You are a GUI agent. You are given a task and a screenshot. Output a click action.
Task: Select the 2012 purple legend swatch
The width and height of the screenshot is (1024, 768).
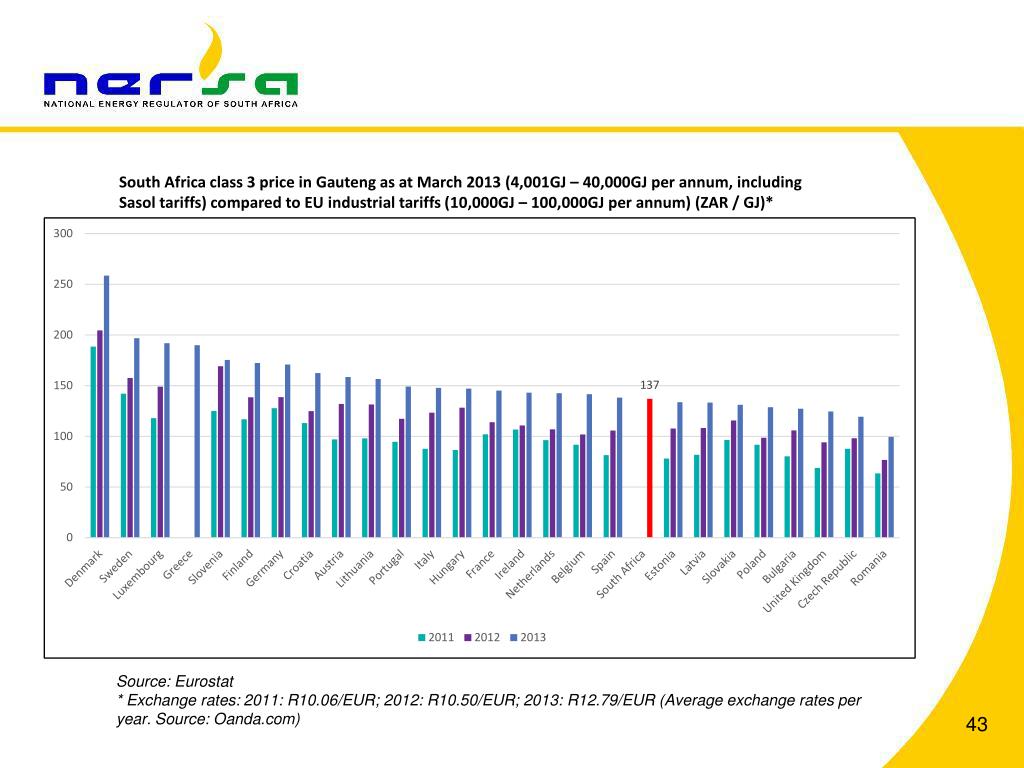469,637
